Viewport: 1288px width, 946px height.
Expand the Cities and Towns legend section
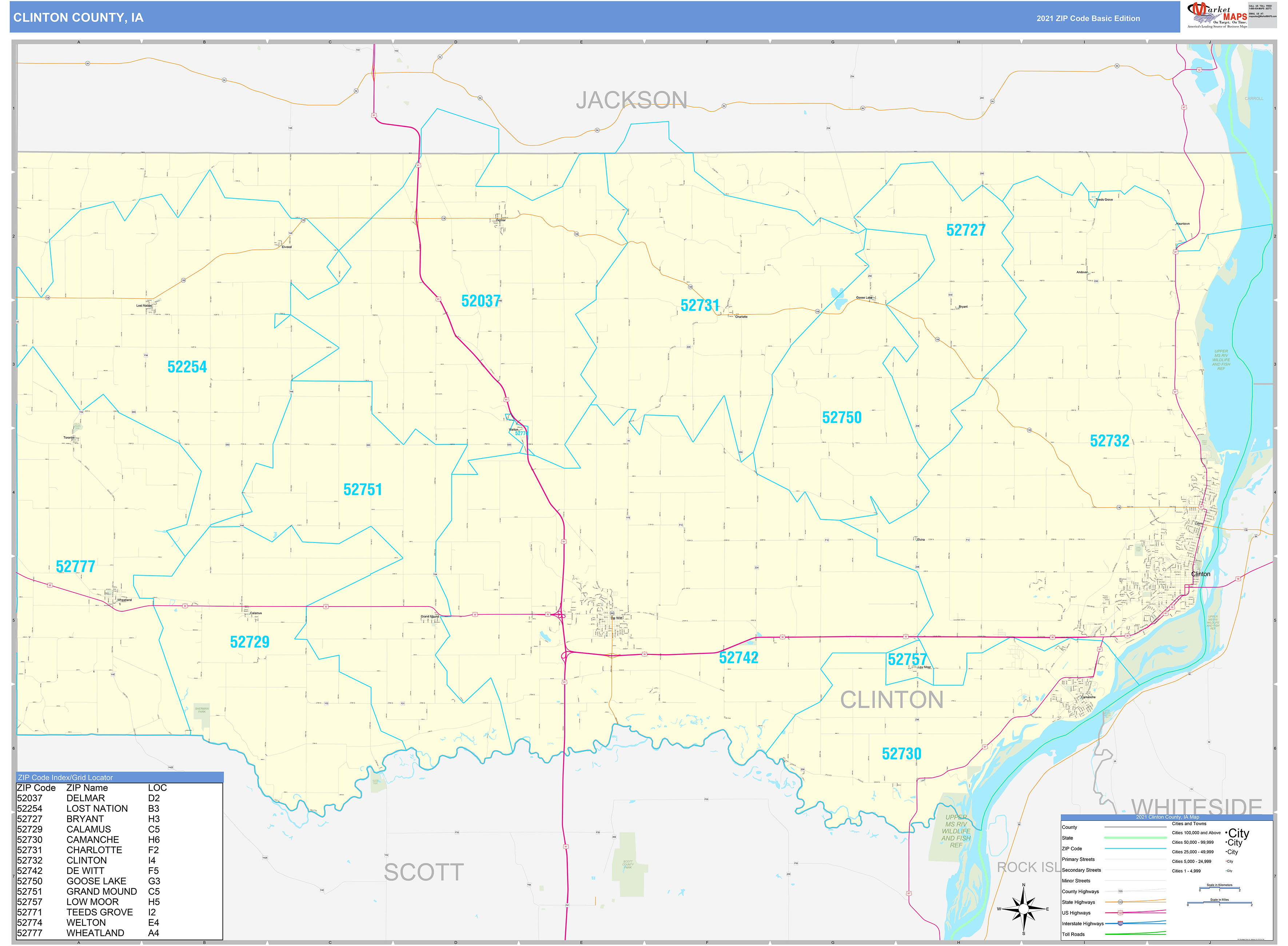click(1189, 824)
